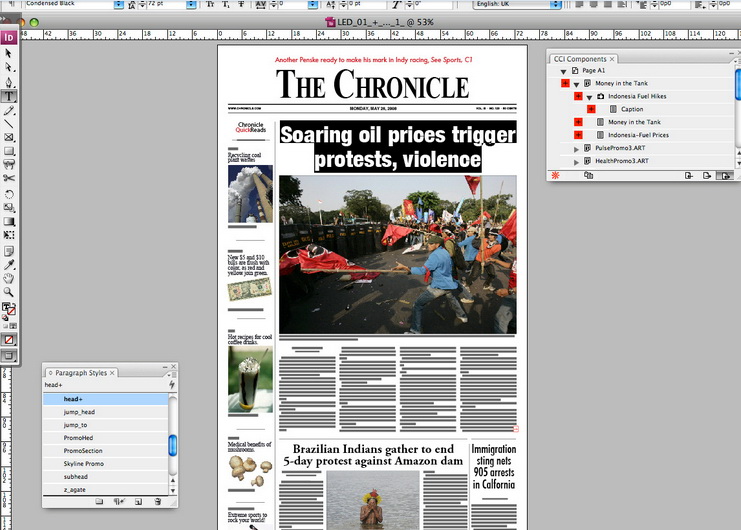Click the protest photo on the page

[x=397, y=255]
